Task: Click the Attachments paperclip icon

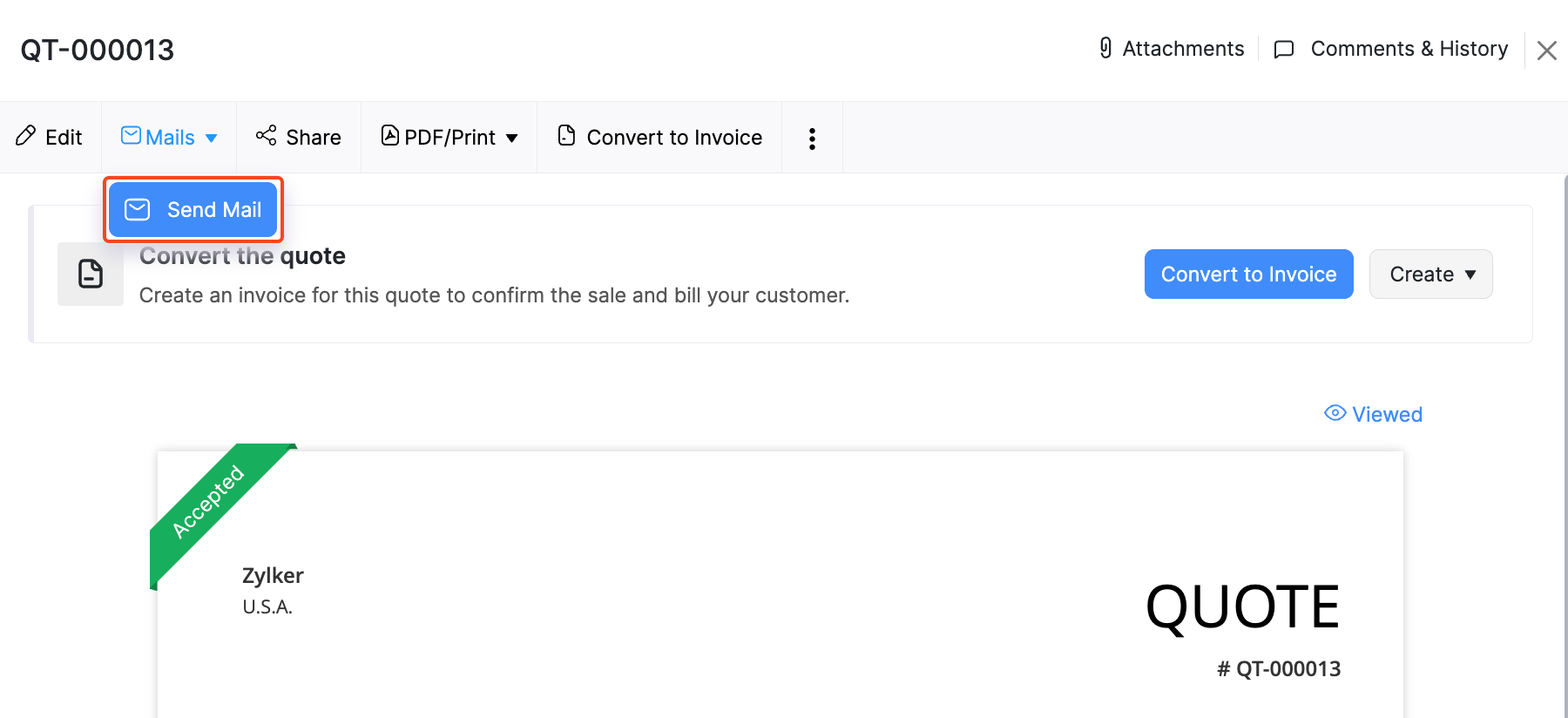Action: (1105, 49)
